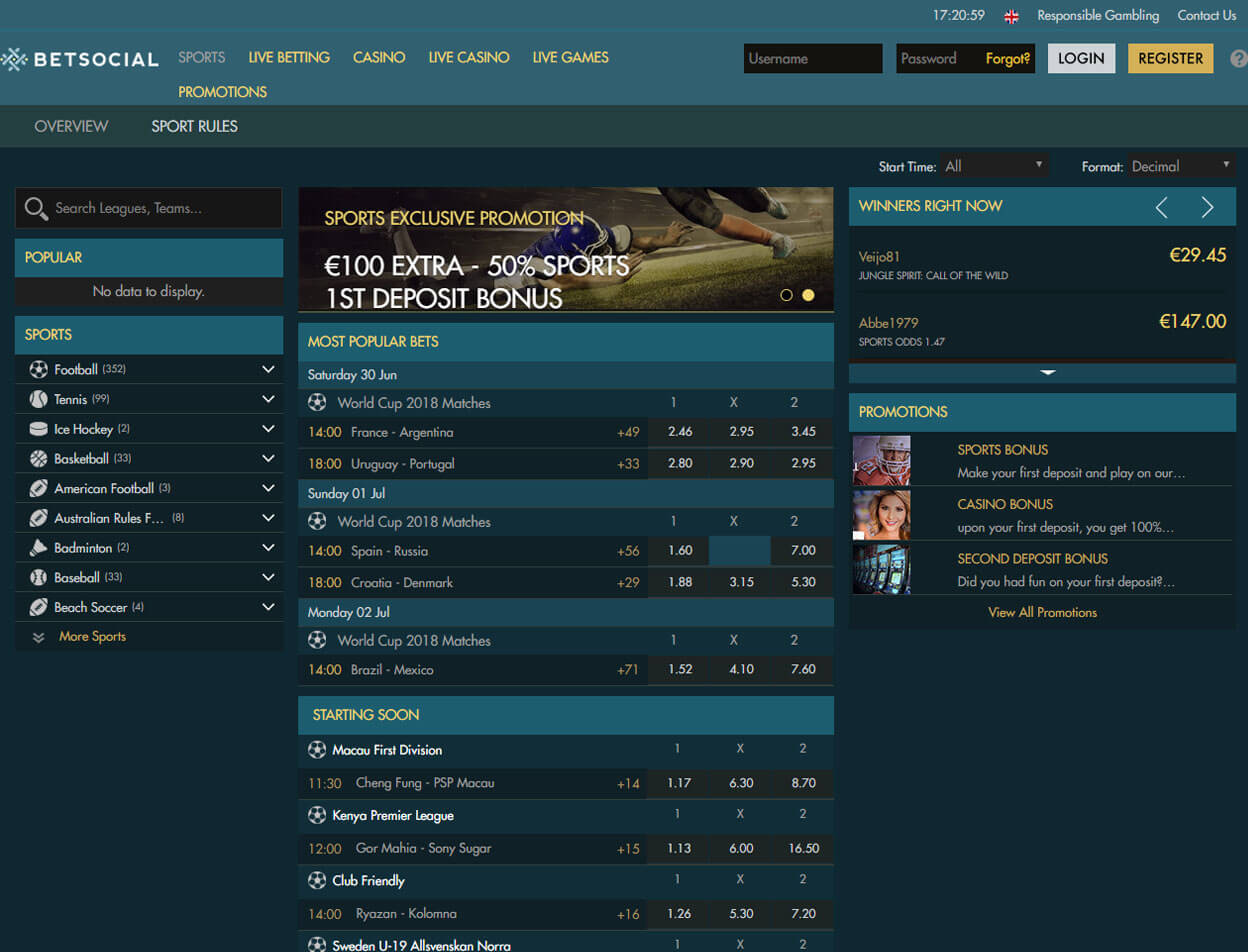Viewport: 1248px width, 952px height.
Task: Click the More Sports link
Action: point(92,637)
